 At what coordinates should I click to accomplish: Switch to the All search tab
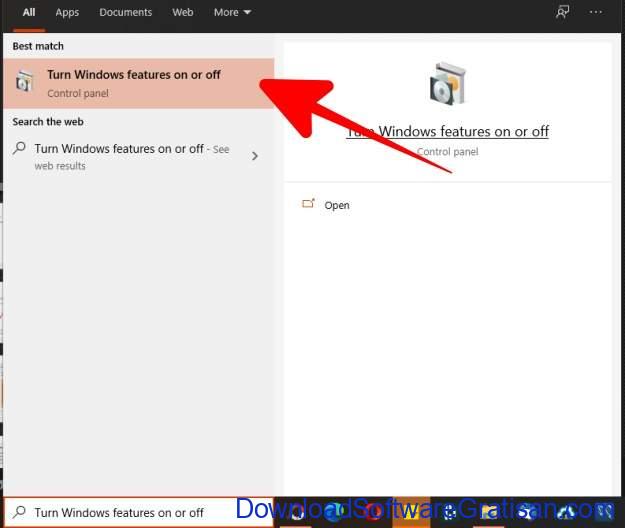click(29, 13)
